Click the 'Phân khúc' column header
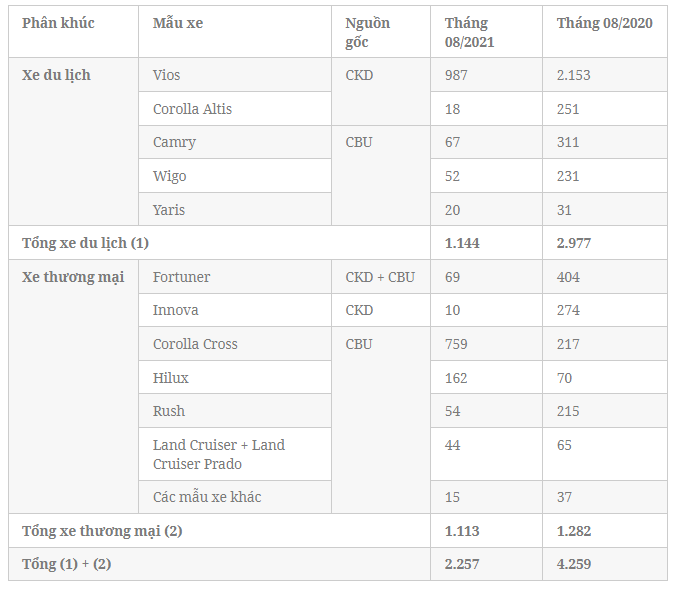This screenshot has height=592, width=678. 58,23
